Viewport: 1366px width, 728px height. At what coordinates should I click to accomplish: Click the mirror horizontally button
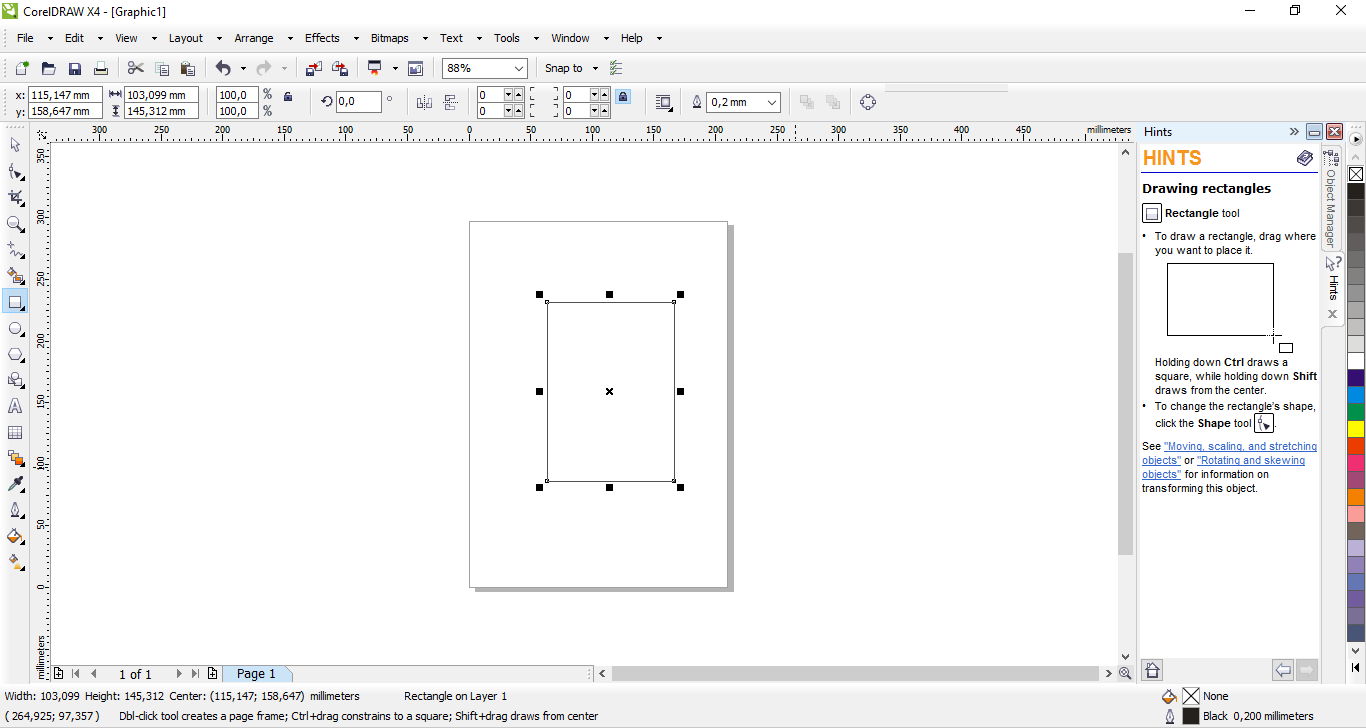pos(424,102)
